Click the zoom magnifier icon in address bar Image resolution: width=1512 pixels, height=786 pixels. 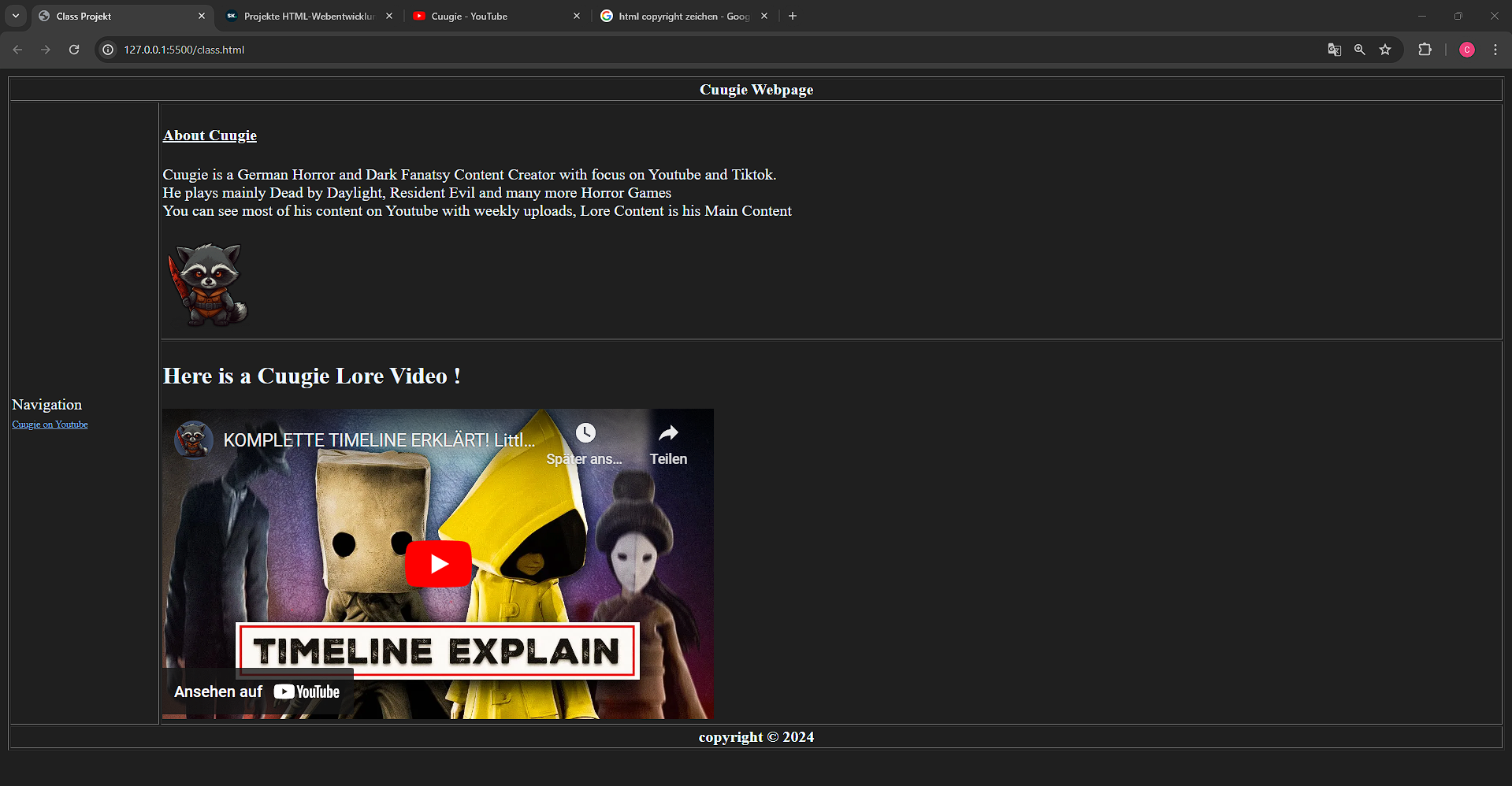click(x=1360, y=50)
